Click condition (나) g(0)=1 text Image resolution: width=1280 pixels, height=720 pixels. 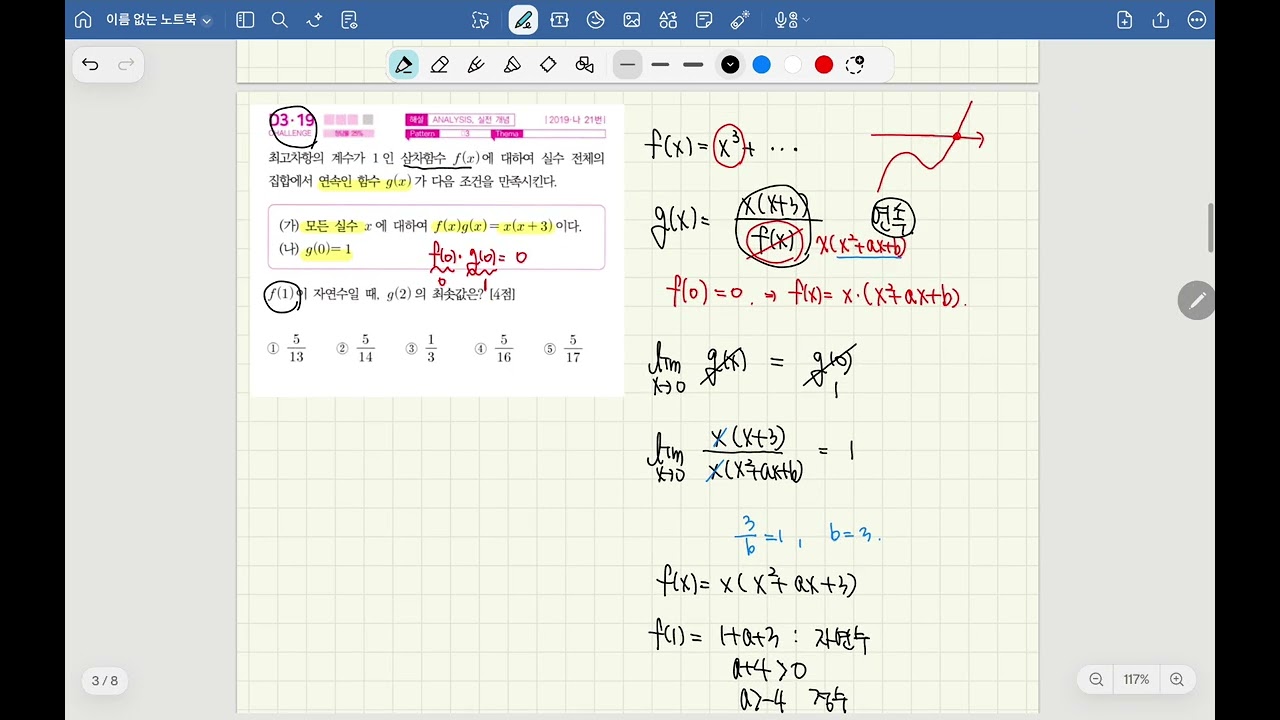click(x=315, y=249)
